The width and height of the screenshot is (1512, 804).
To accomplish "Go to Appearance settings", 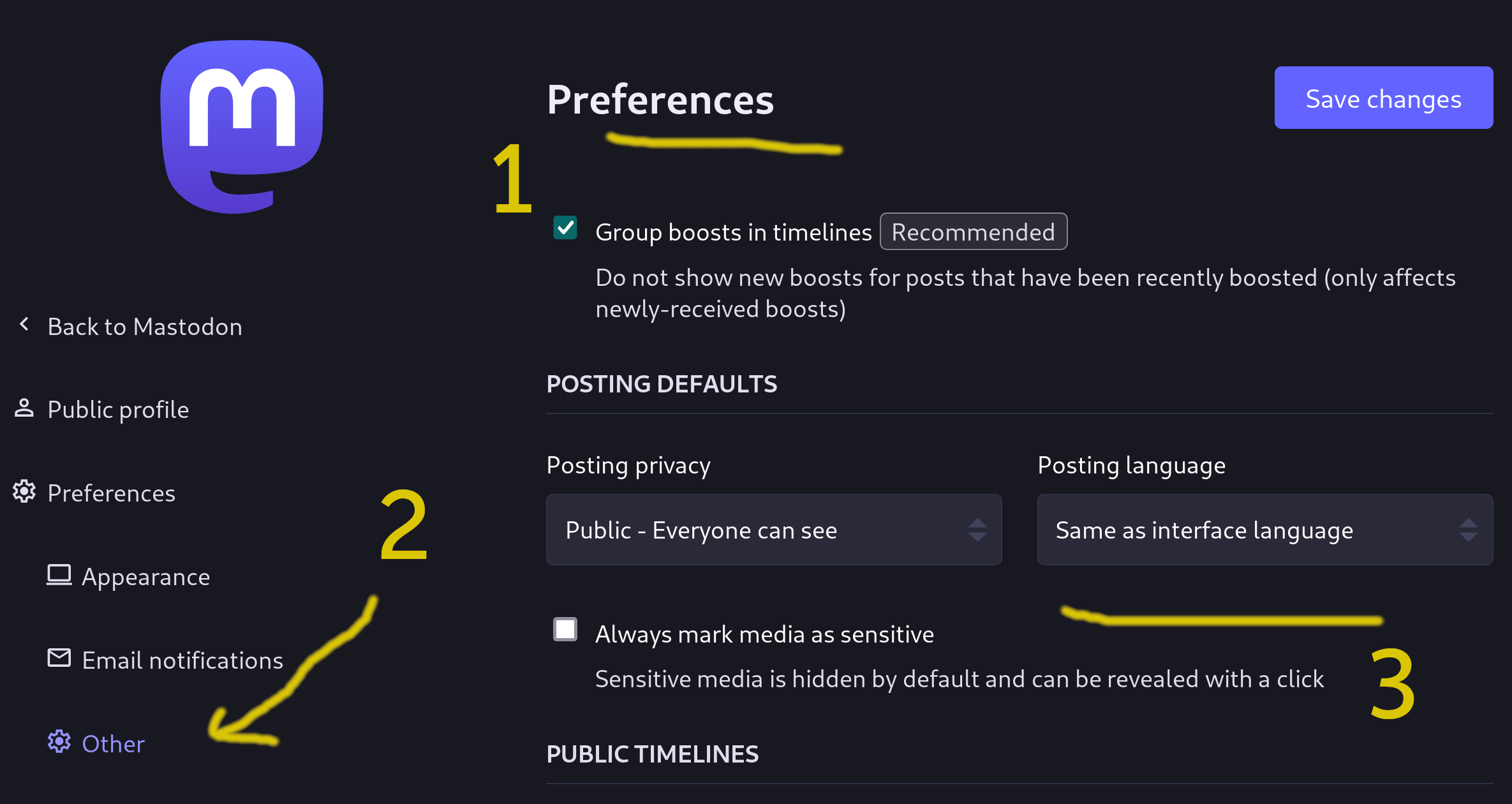I will point(145,577).
